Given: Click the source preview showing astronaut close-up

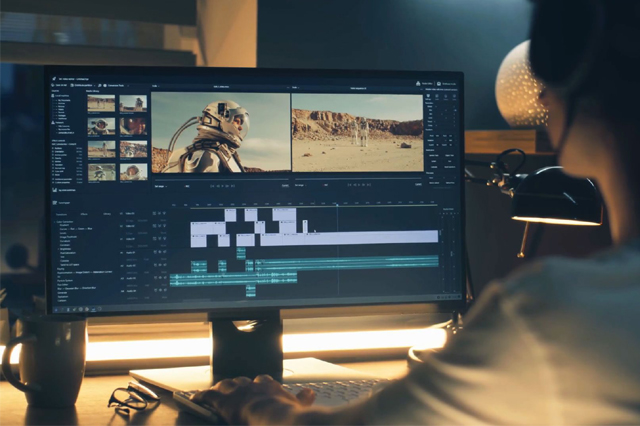Looking at the screenshot, I should [x=220, y=132].
